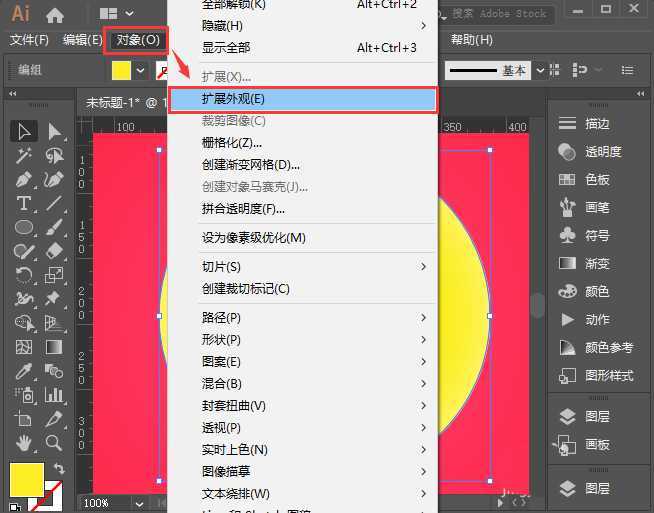Open the zoom level 100% dropdown
The image size is (654, 513).
(x=139, y=504)
